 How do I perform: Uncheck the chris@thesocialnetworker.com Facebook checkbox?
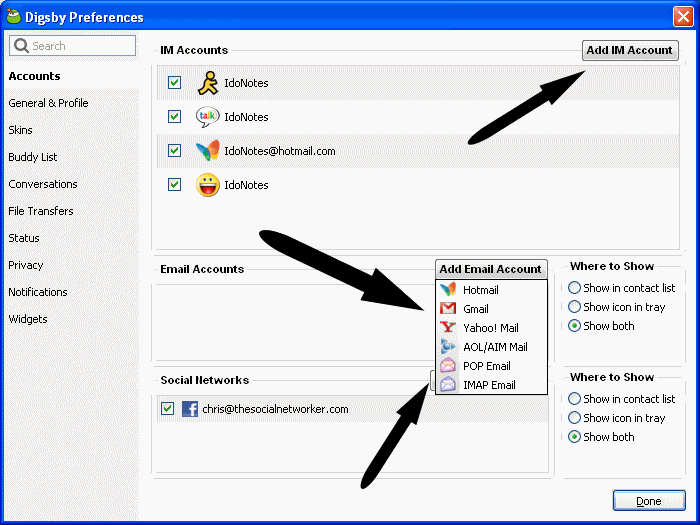point(167,408)
